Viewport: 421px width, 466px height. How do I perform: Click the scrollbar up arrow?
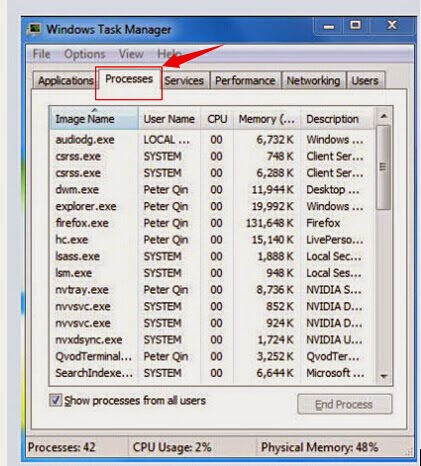(384, 117)
